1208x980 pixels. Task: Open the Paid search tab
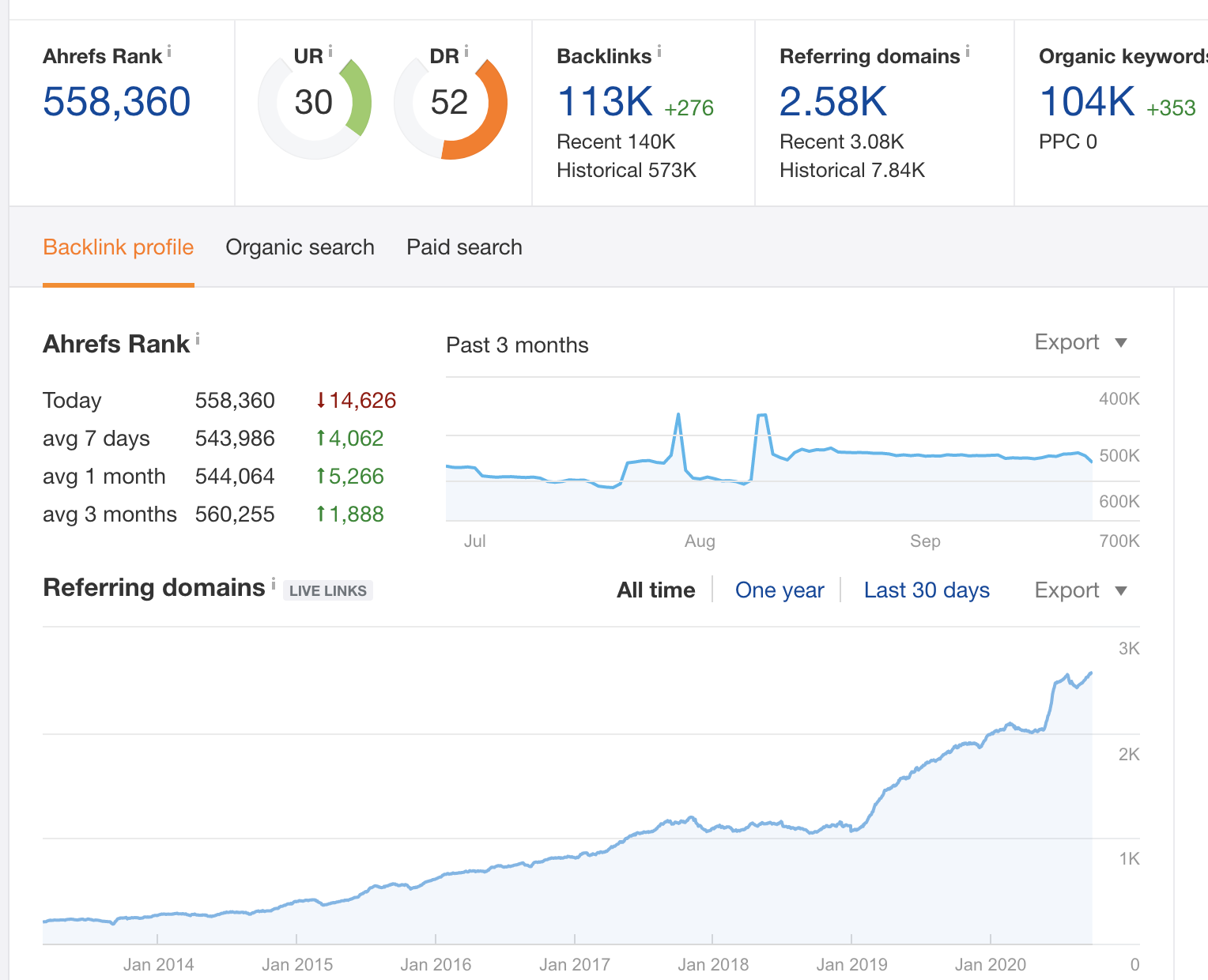(465, 247)
